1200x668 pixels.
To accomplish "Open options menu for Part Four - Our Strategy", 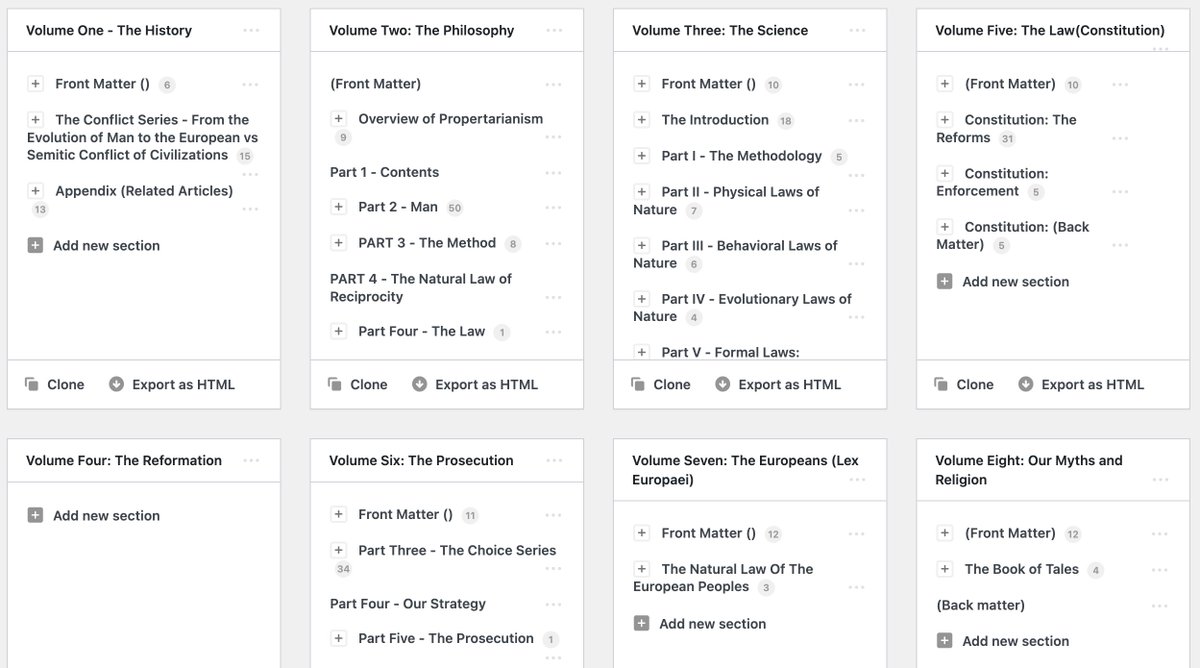I will 554,604.
